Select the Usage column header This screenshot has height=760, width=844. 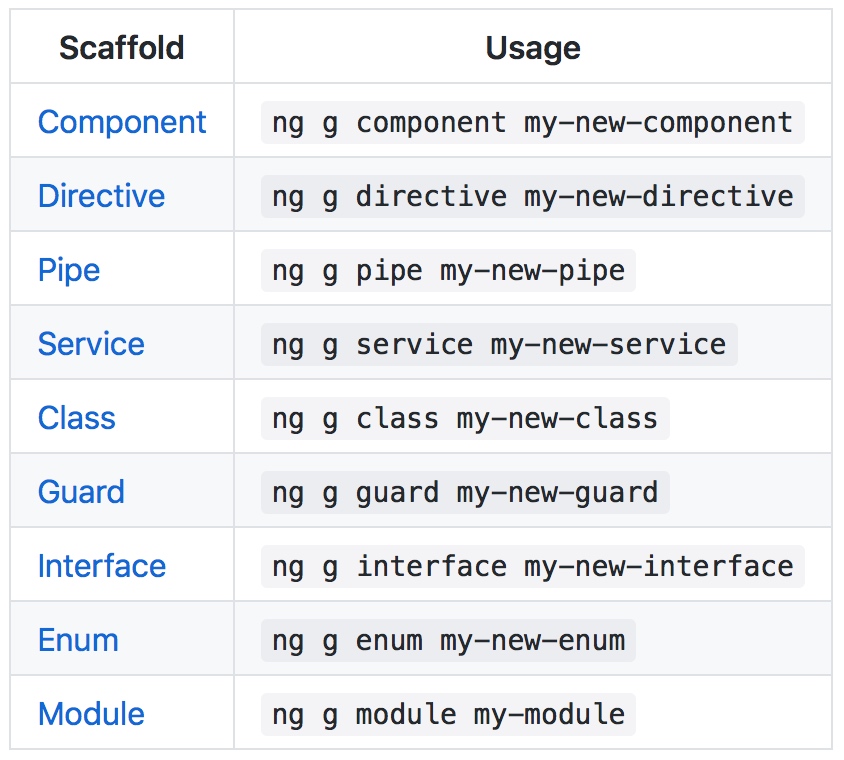point(533,48)
